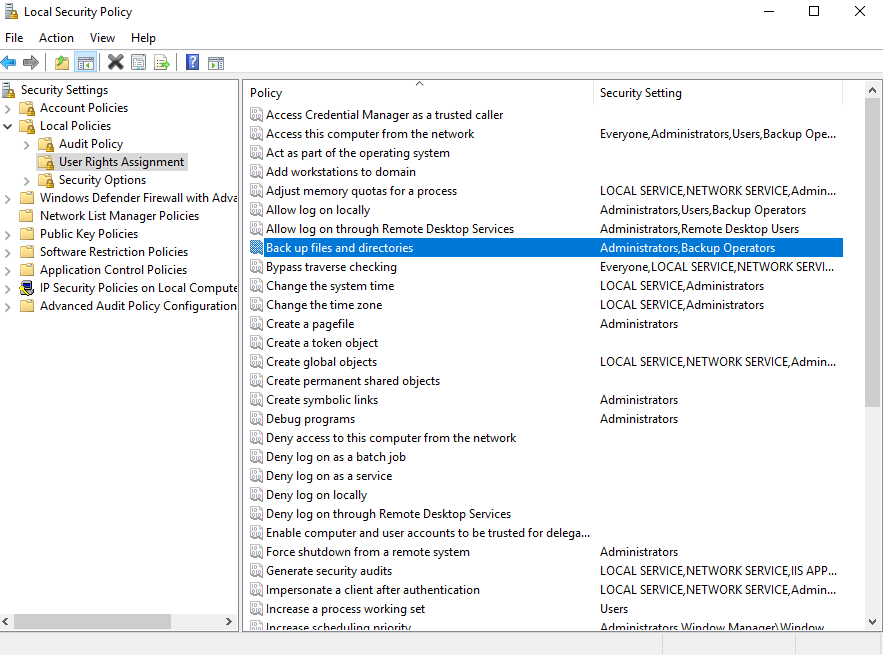Click the vertical scrollbar down arrow

(873, 622)
